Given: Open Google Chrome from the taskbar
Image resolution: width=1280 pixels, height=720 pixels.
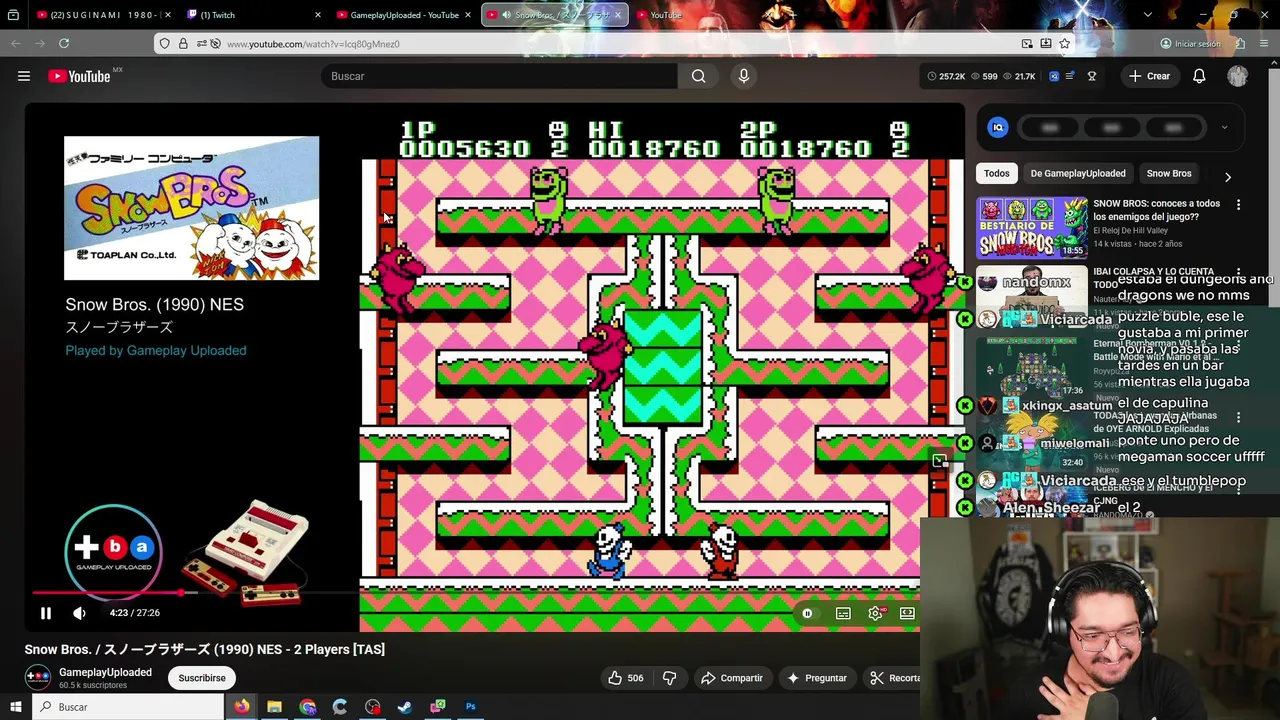Looking at the screenshot, I should [307, 707].
